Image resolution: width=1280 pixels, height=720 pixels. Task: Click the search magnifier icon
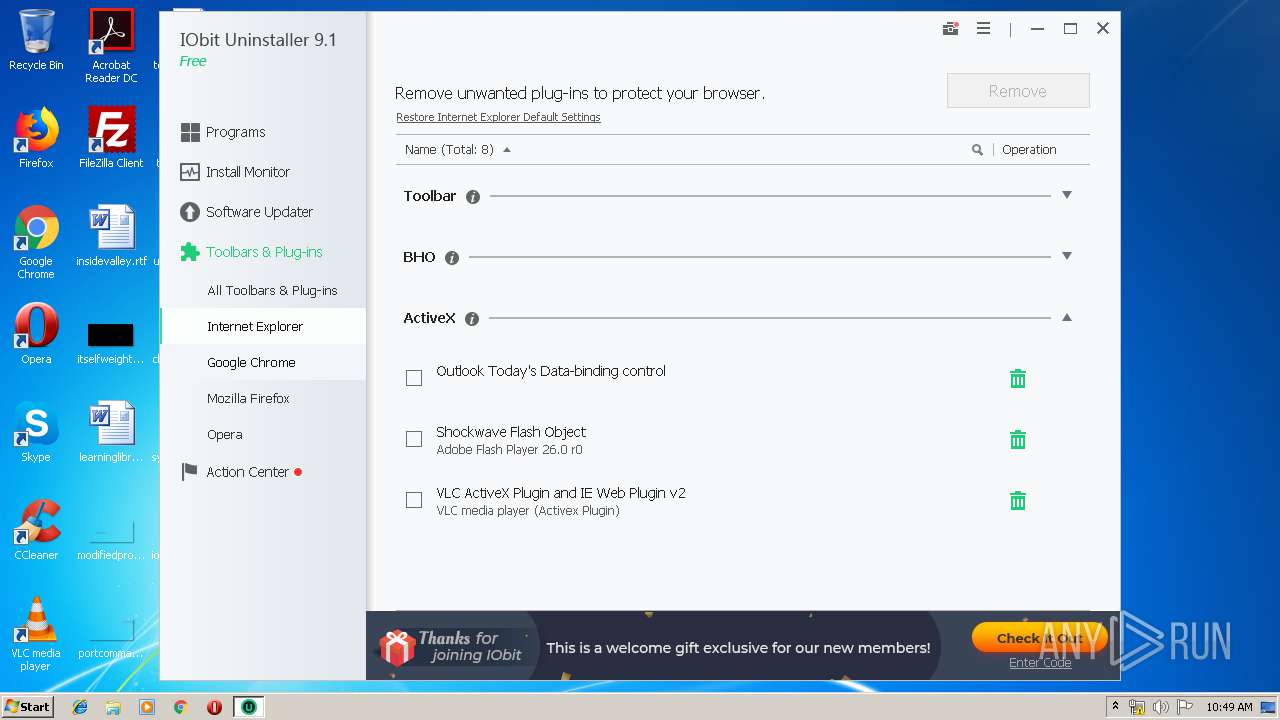977,150
